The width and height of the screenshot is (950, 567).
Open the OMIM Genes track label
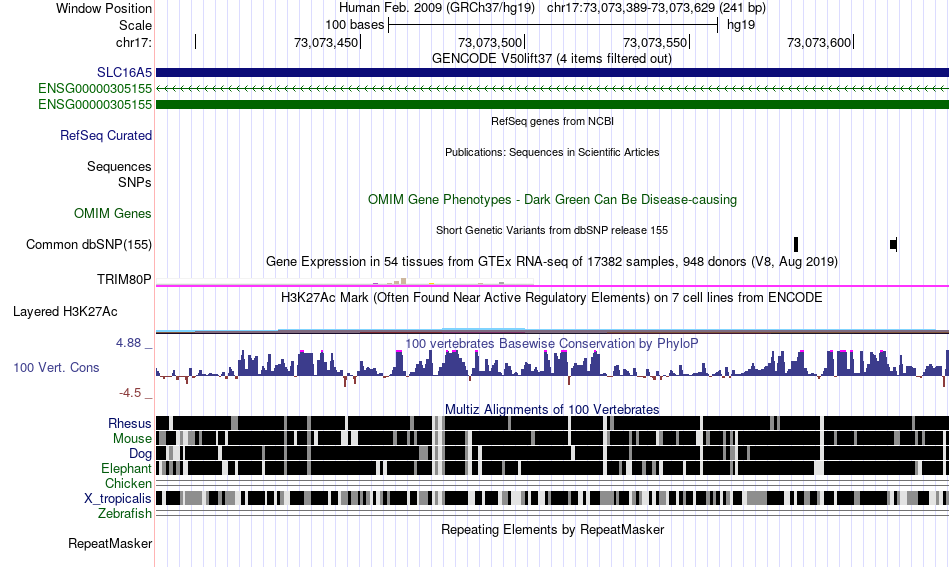(x=113, y=214)
